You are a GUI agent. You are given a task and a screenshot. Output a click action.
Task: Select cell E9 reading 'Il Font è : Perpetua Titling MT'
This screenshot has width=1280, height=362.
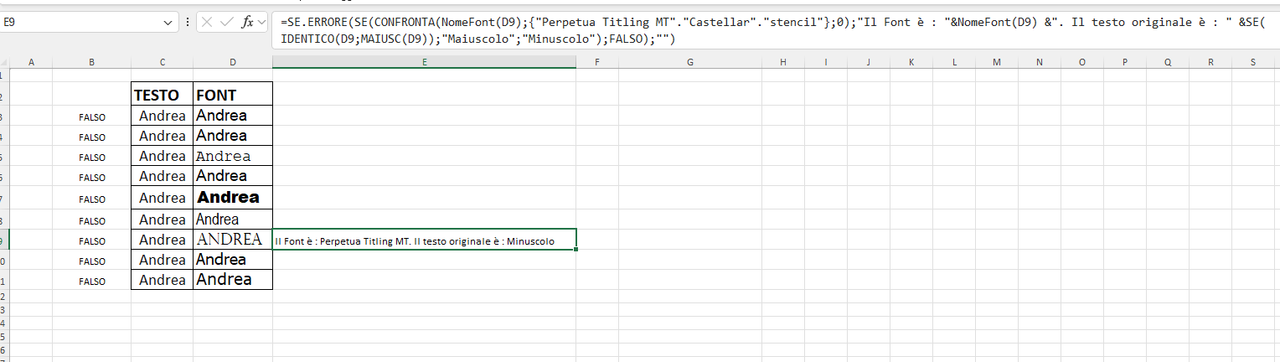click(x=424, y=240)
